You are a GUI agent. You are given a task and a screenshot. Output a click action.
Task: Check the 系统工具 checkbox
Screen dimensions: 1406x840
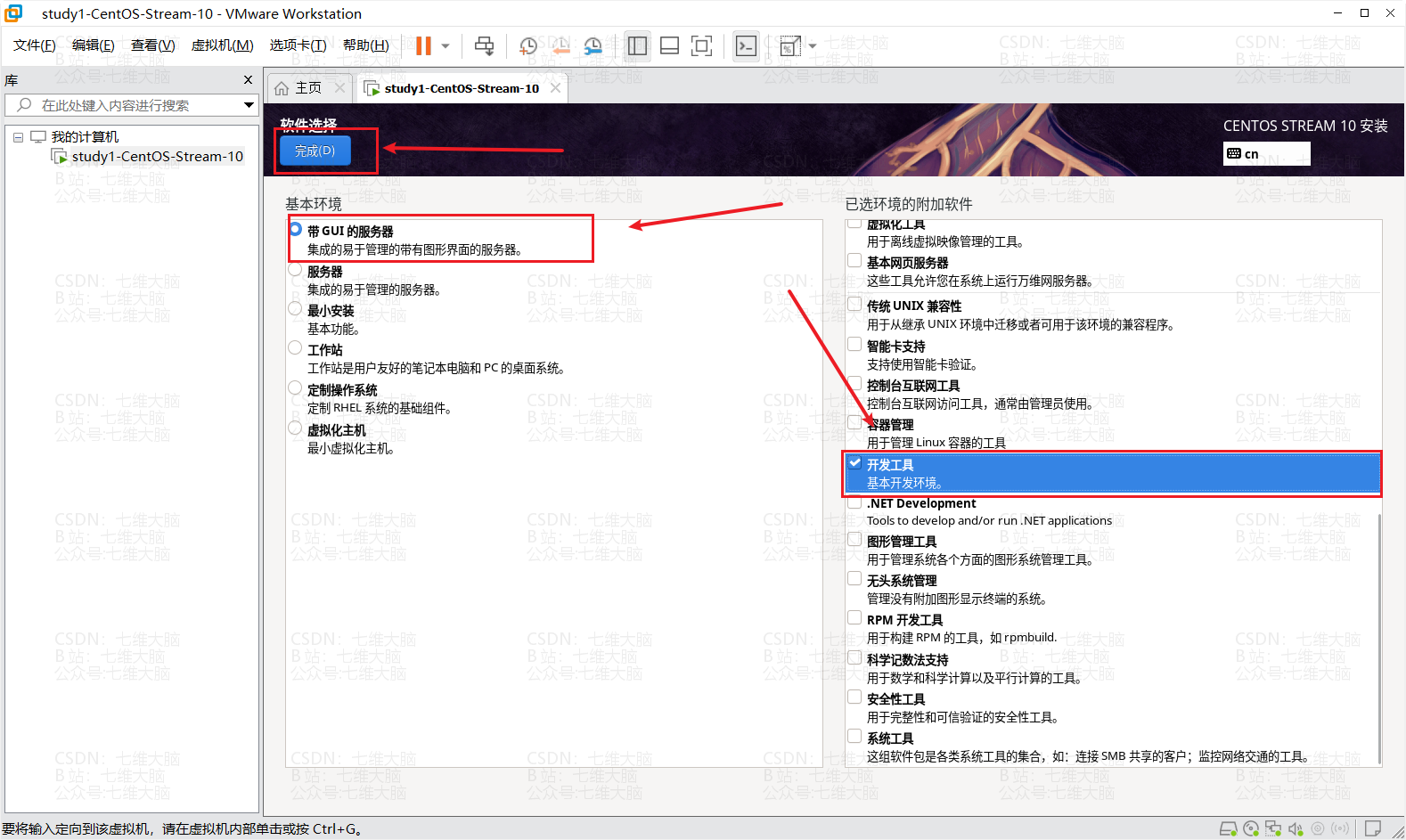pyautogui.click(x=854, y=736)
